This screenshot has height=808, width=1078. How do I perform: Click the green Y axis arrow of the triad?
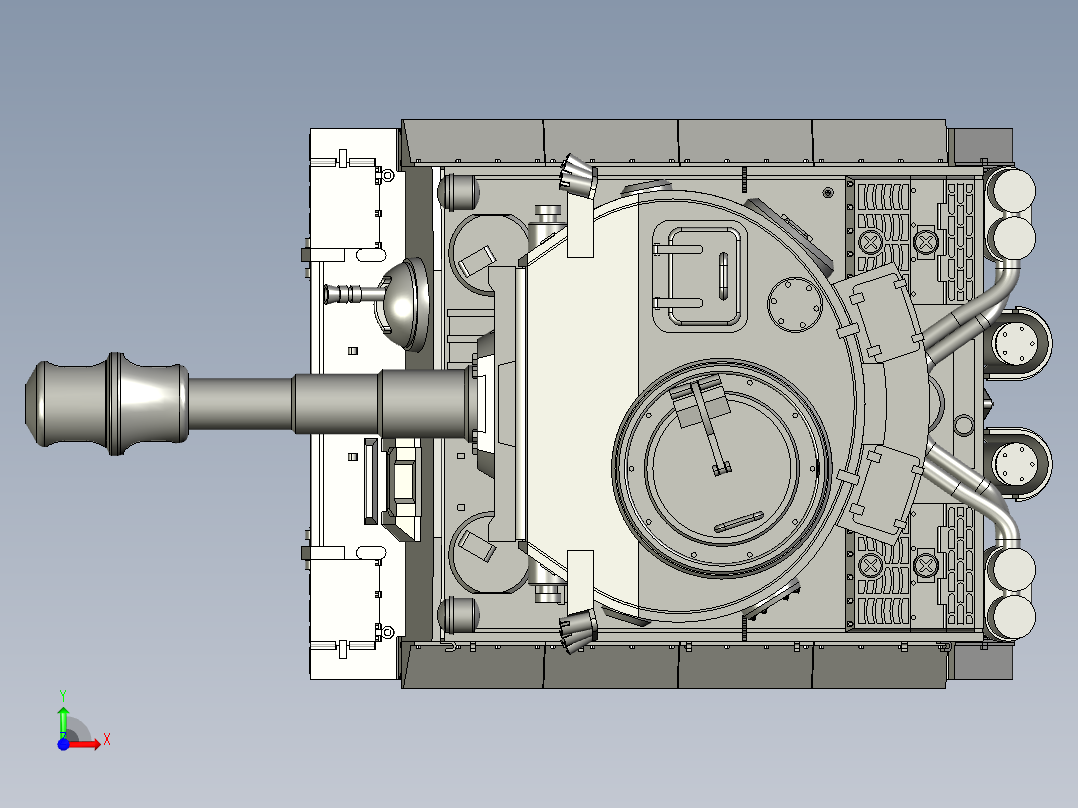pyautogui.click(x=63, y=722)
